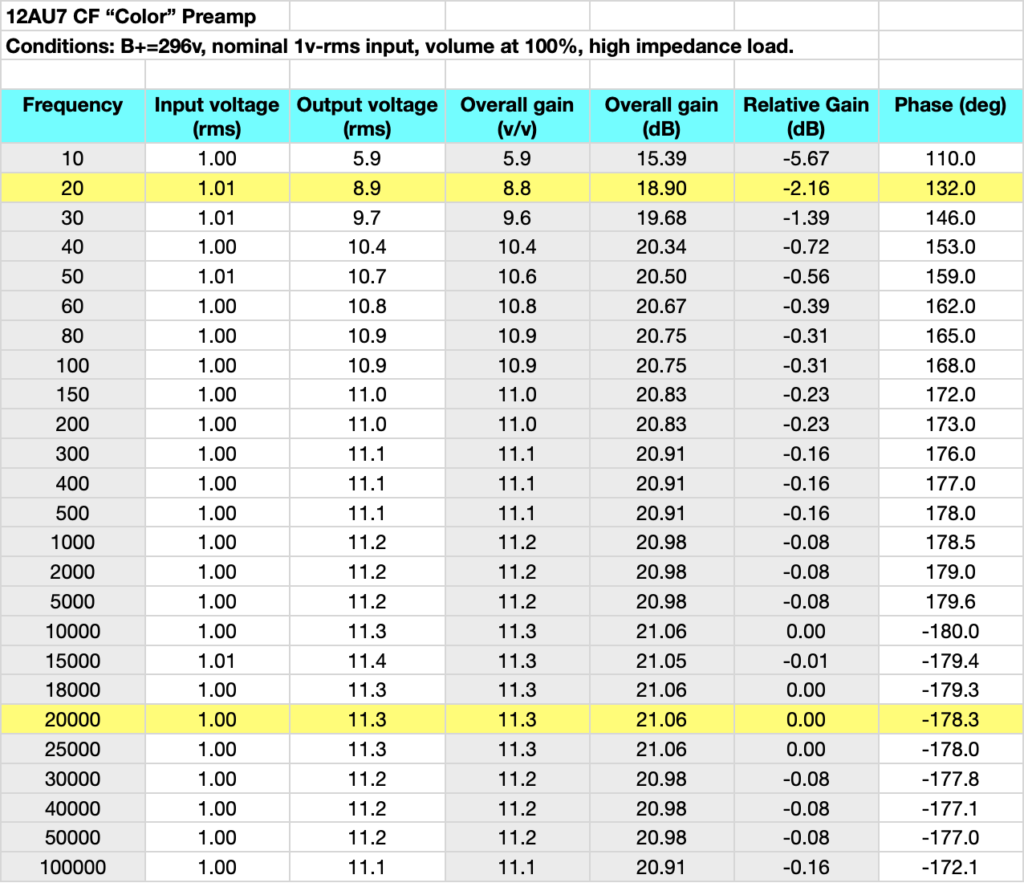Screen dimensions: 1024x883
Task: Select phase value -180.0
Action: tap(951, 631)
